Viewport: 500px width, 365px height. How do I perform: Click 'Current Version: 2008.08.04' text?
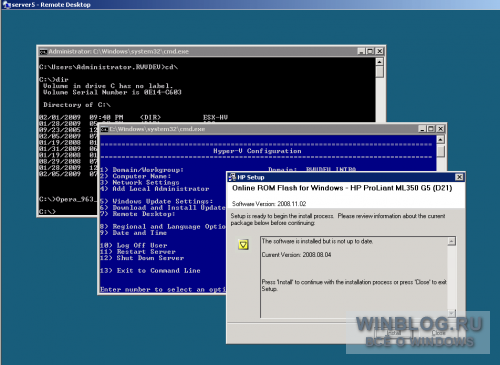[296, 255]
